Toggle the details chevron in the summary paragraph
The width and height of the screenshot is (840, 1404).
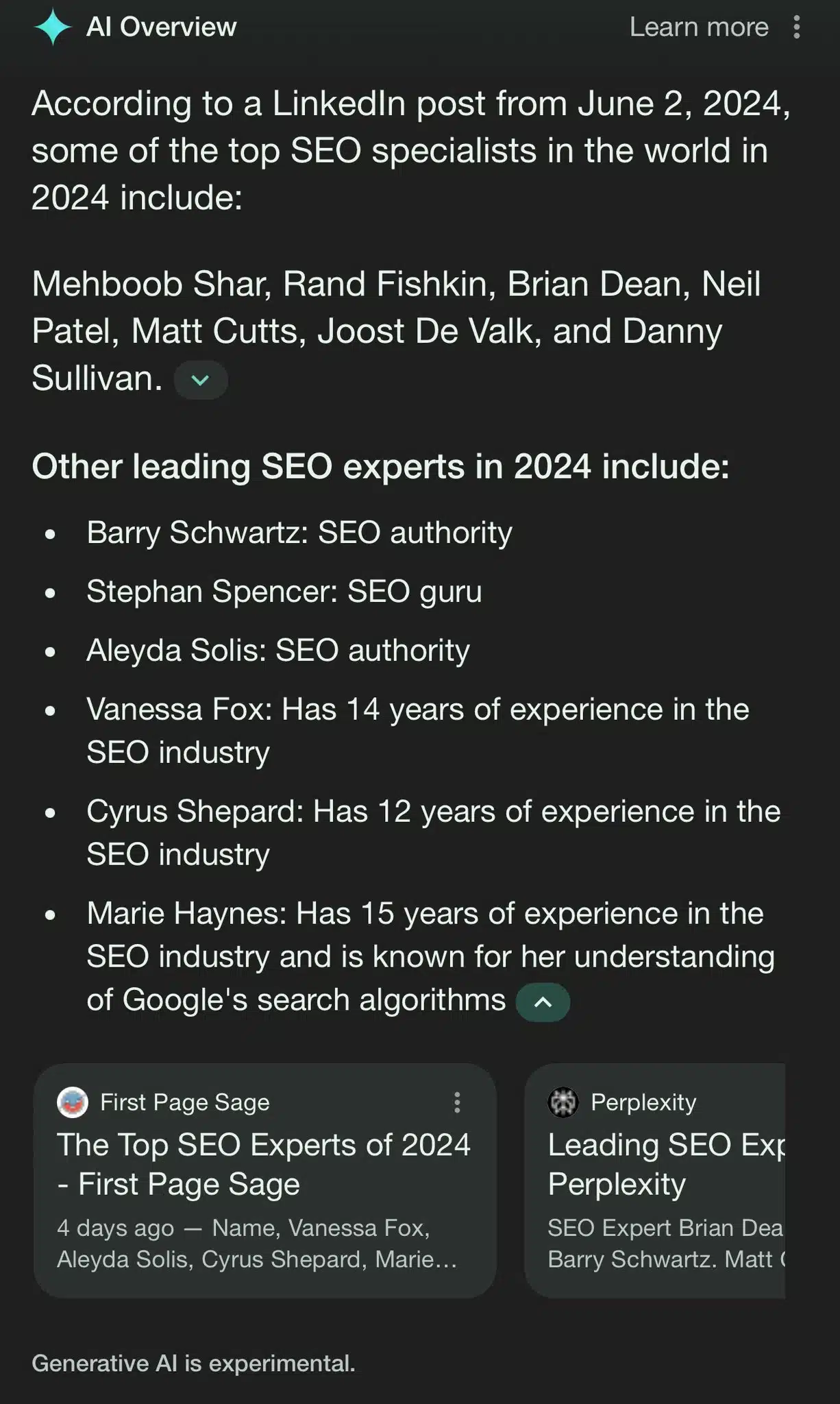199,380
